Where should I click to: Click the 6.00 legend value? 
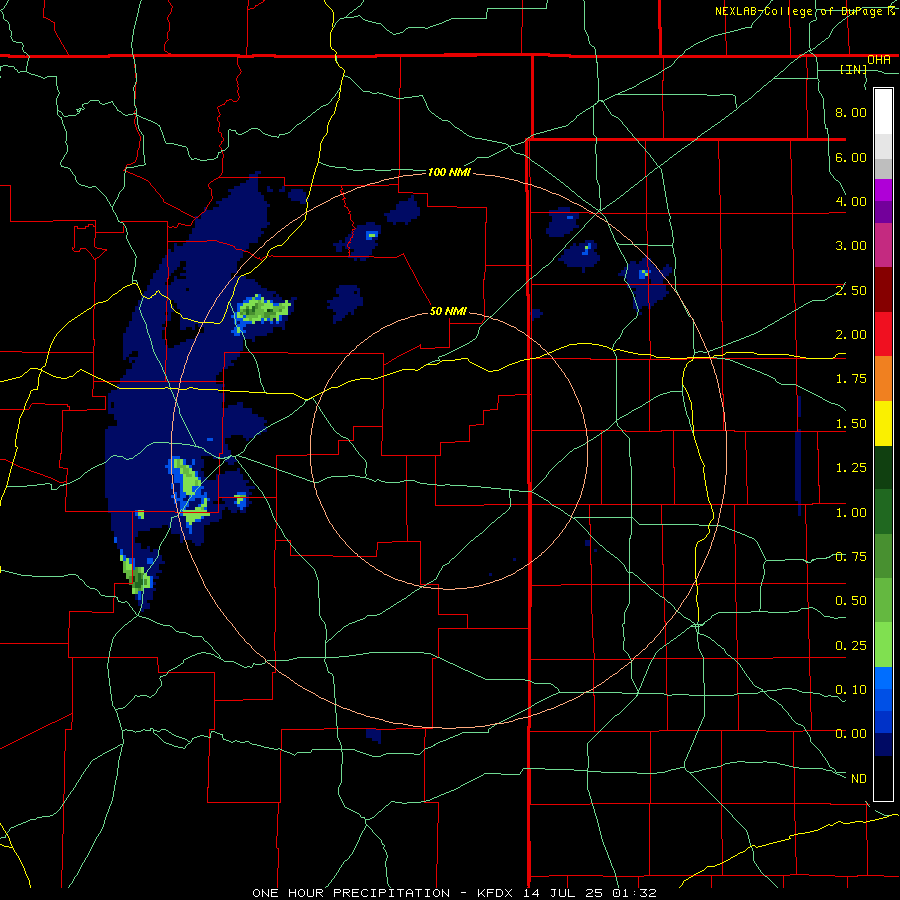(x=851, y=157)
